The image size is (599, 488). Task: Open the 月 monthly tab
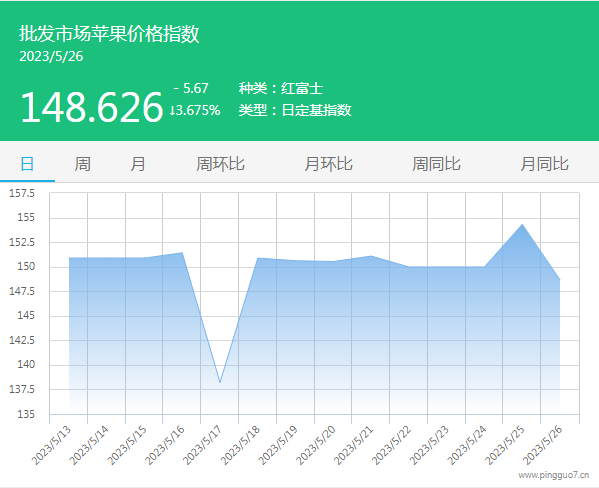coord(138,164)
